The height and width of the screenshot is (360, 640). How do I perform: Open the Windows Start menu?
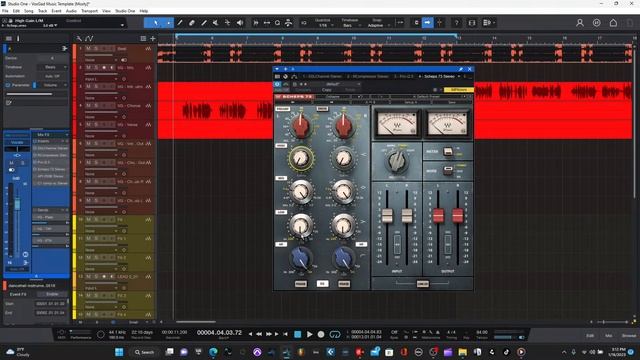click(x=119, y=352)
